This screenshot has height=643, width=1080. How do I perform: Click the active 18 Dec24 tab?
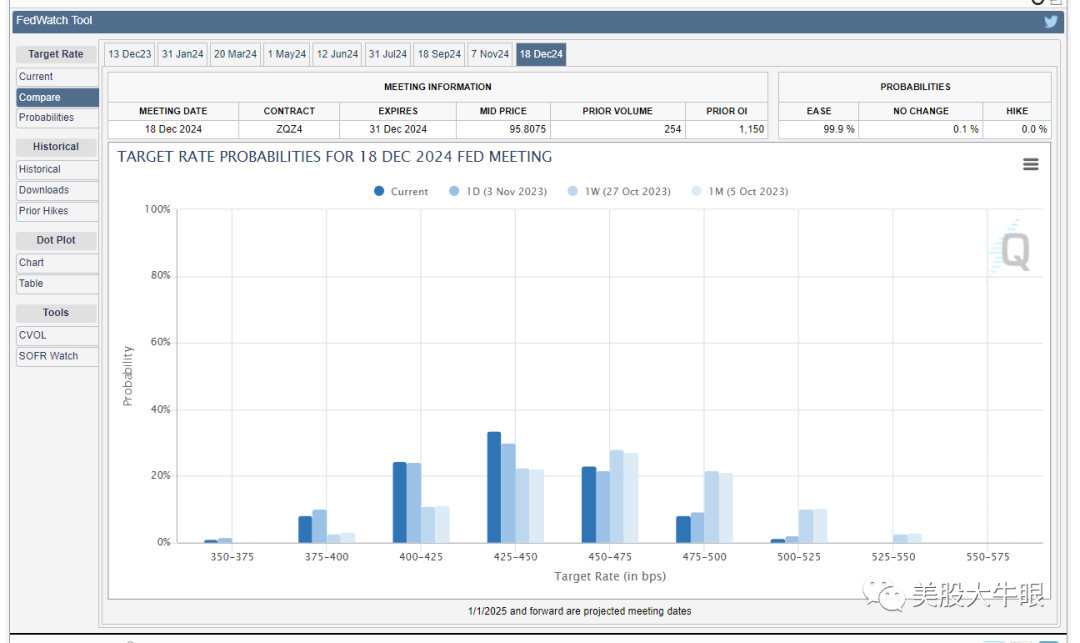coord(541,54)
